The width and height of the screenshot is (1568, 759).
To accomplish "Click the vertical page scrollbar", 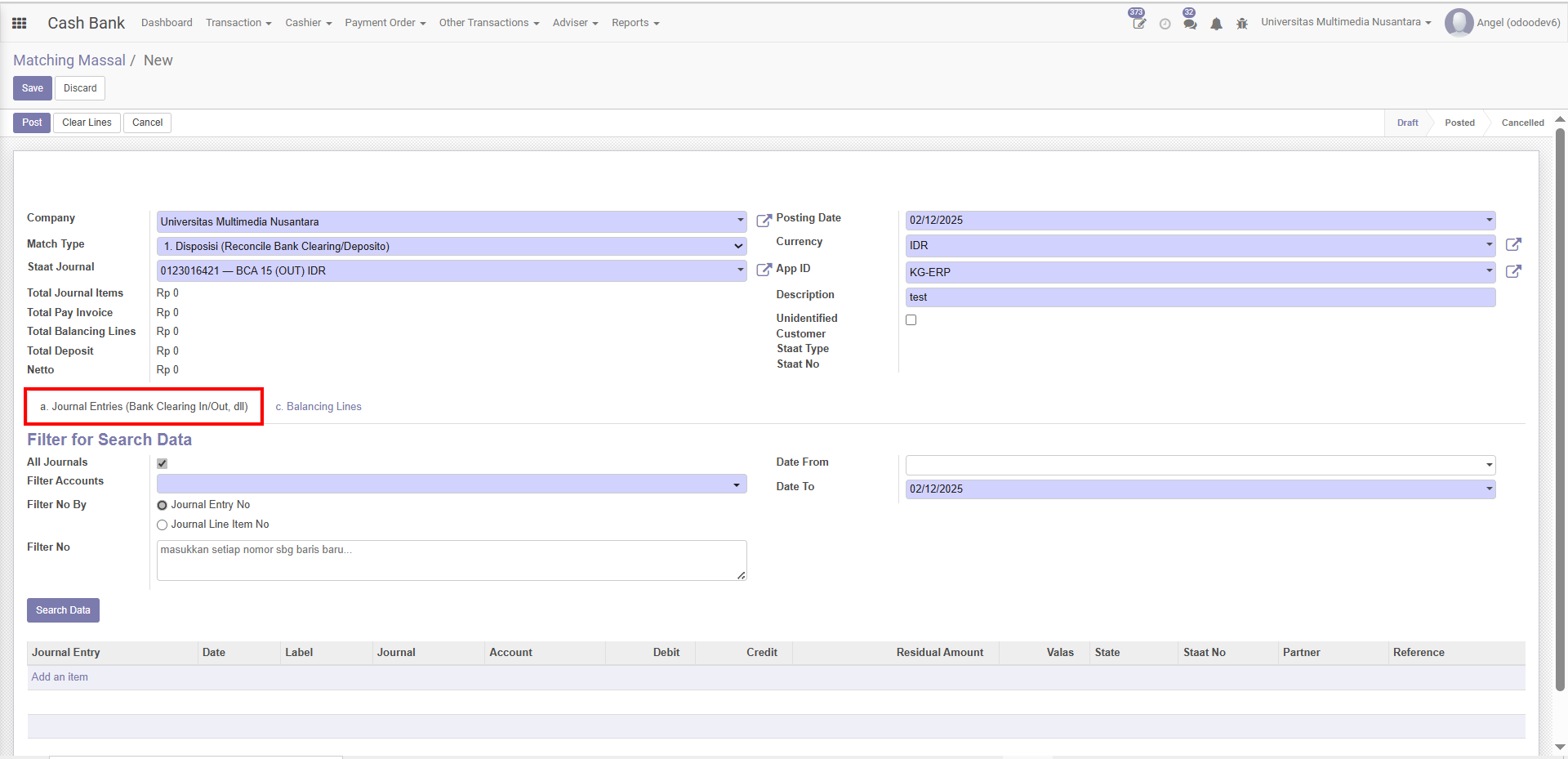I will (1560, 409).
